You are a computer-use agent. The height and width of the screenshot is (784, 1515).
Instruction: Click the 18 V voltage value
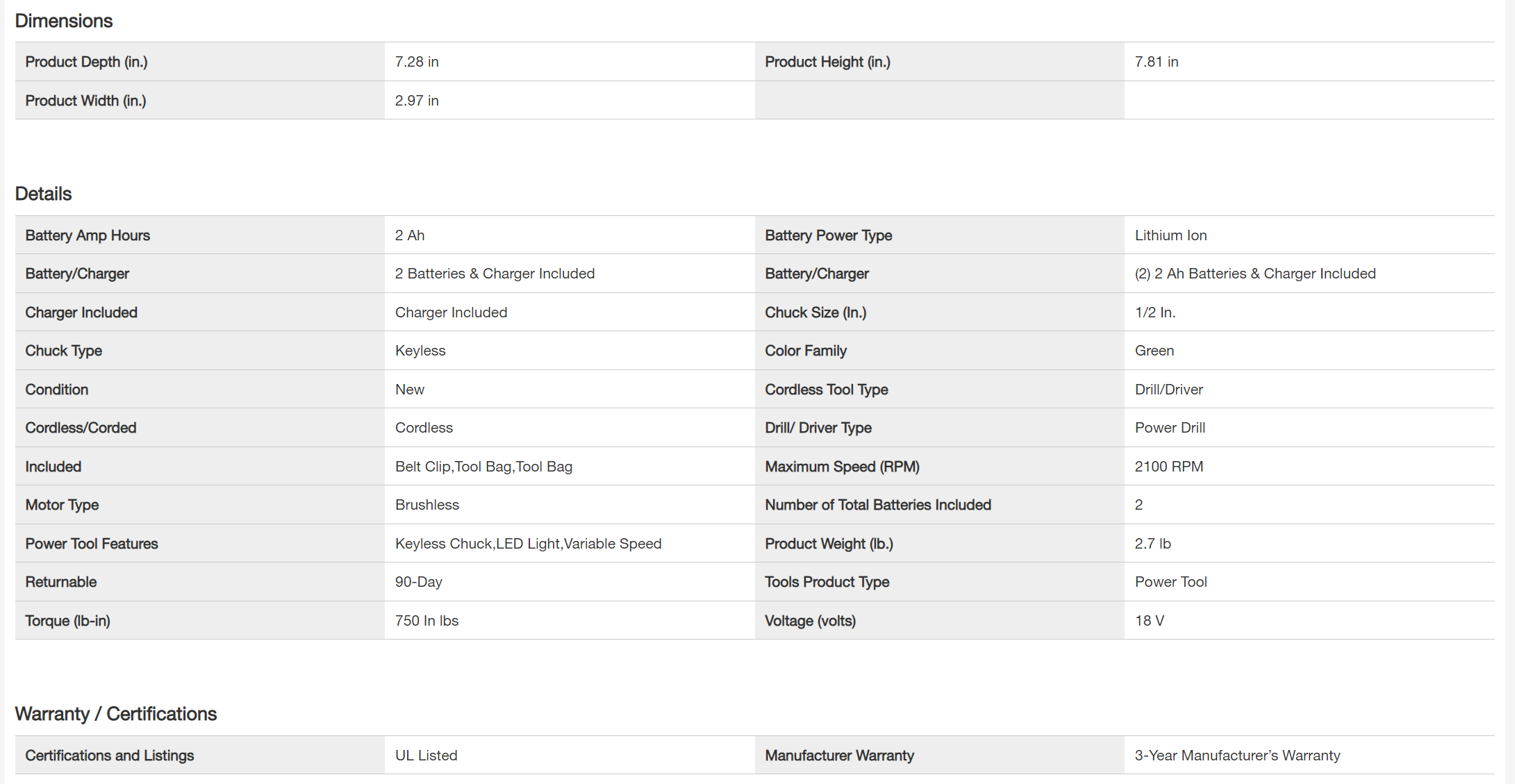1150,621
